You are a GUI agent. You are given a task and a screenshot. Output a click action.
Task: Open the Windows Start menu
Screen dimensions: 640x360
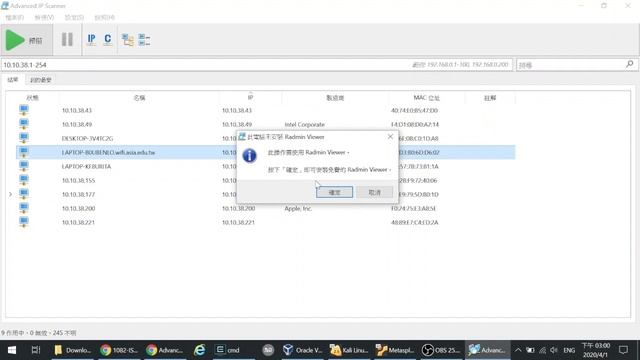coord(12,350)
